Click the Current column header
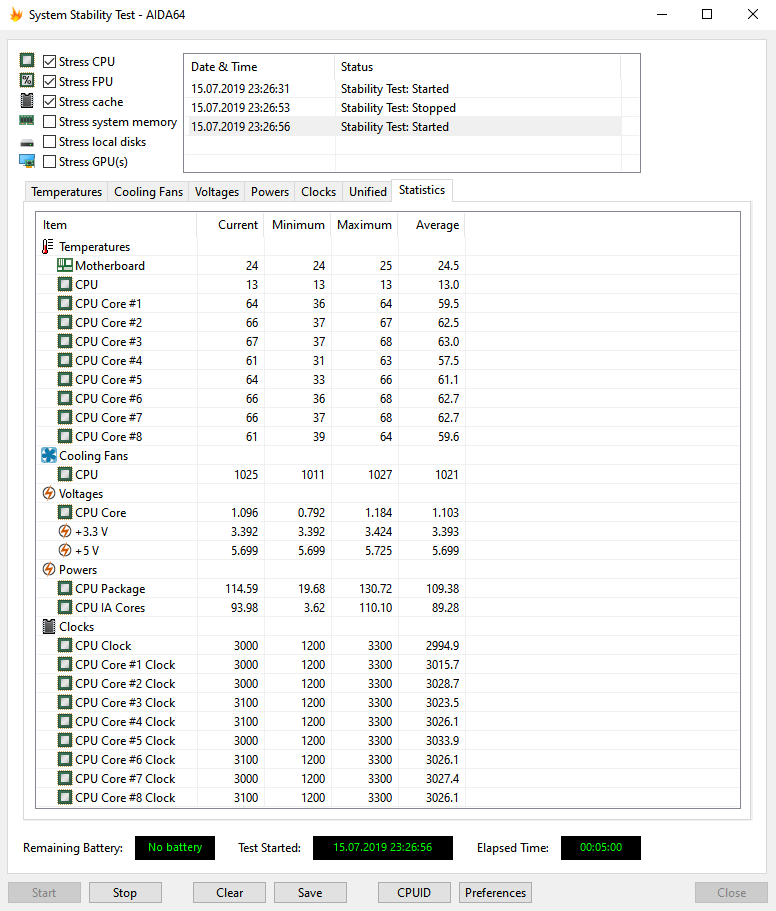 [231, 225]
